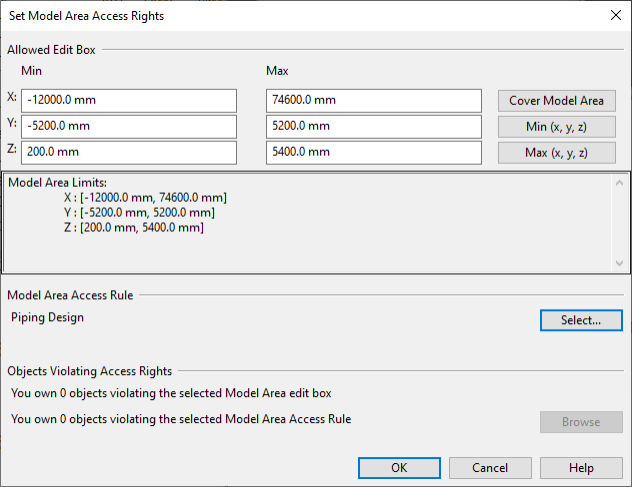Click the Z minimum value field
Image resolution: width=632 pixels, height=487 pixels.
pyautogui.click(x=128, y=152)
